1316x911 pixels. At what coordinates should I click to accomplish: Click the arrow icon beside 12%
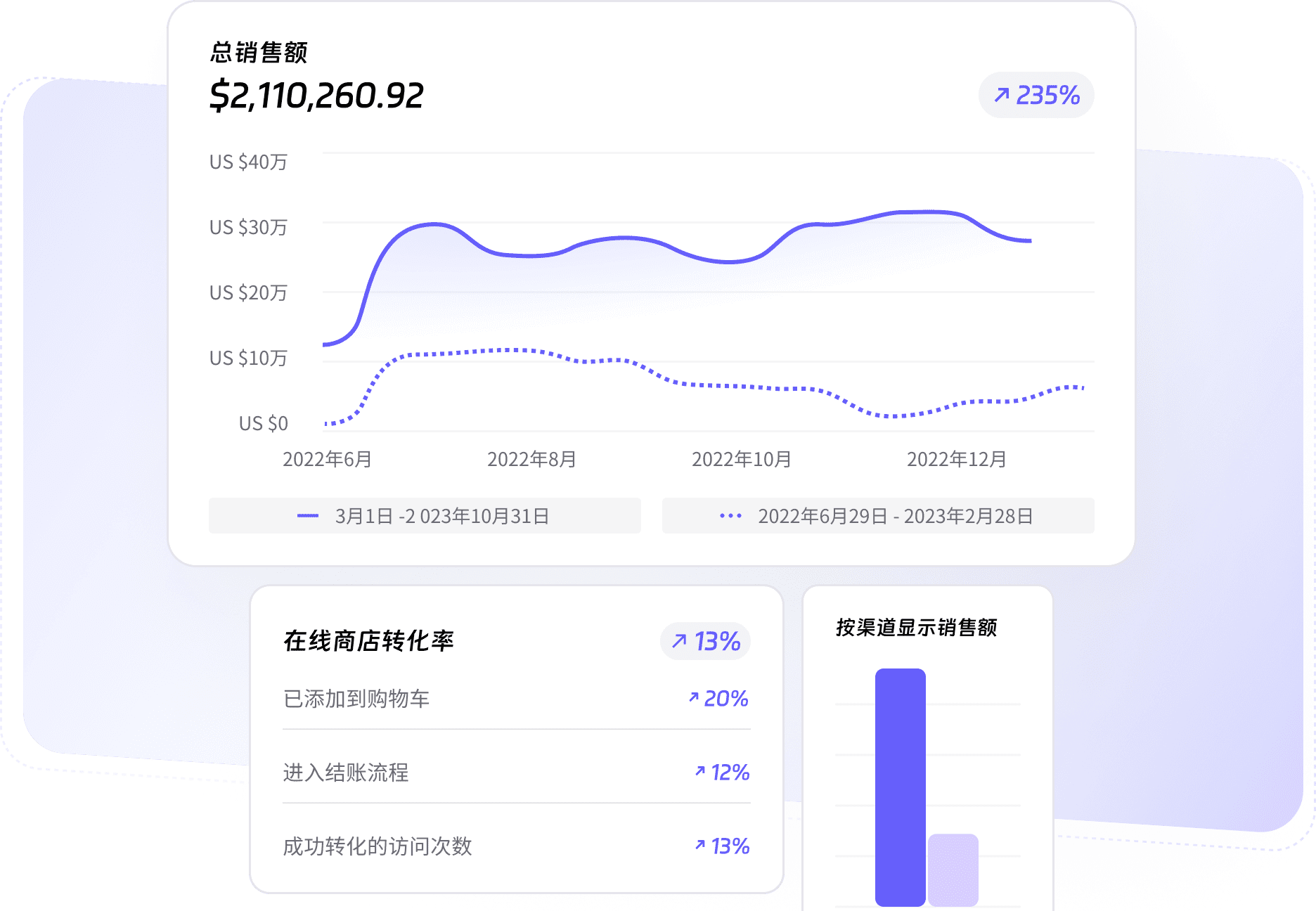(x=700, y=770)
